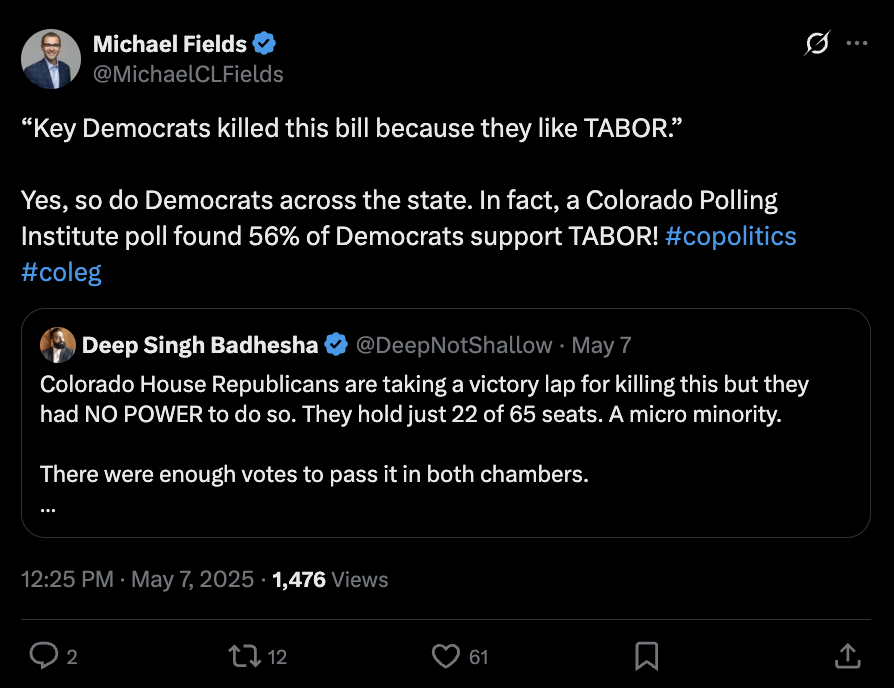The height and width of the screenshot is (688, 894).
Task: Click Deep Singh Badhesha's verified badge
Action: click(336, 345)
